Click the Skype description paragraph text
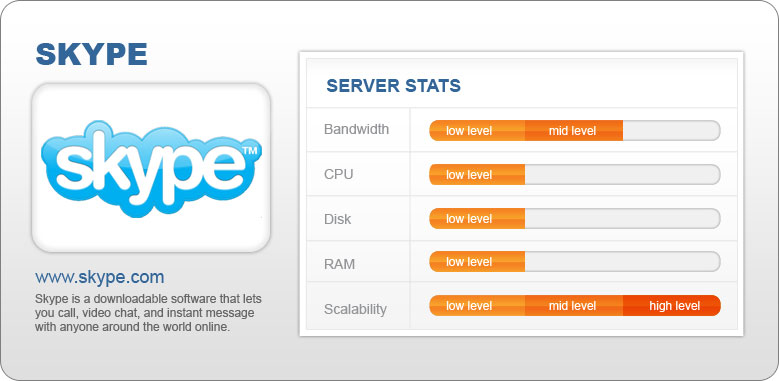779x381 pixels. tap(148, 313)
